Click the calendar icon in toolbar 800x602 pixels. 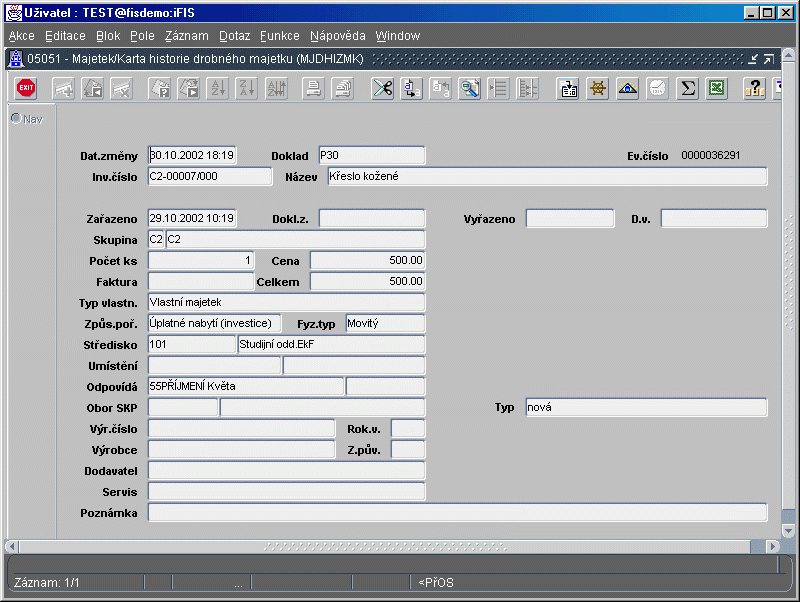569,89
